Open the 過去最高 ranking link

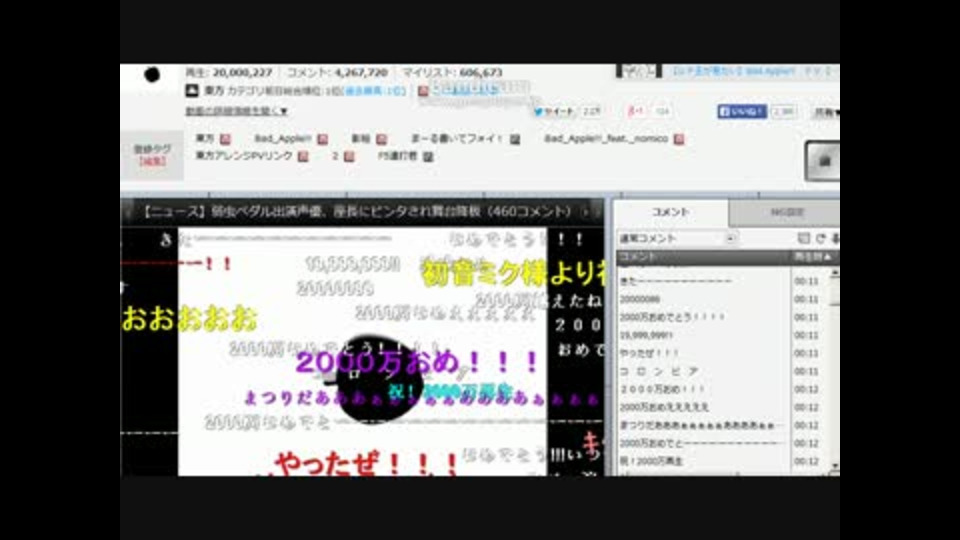pos(375,91)
